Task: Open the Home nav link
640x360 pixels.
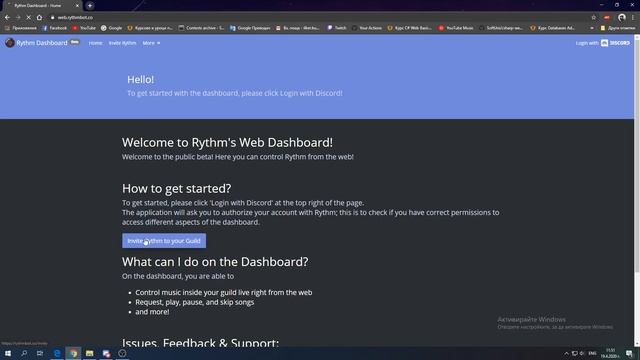Action: coord(96,43)
